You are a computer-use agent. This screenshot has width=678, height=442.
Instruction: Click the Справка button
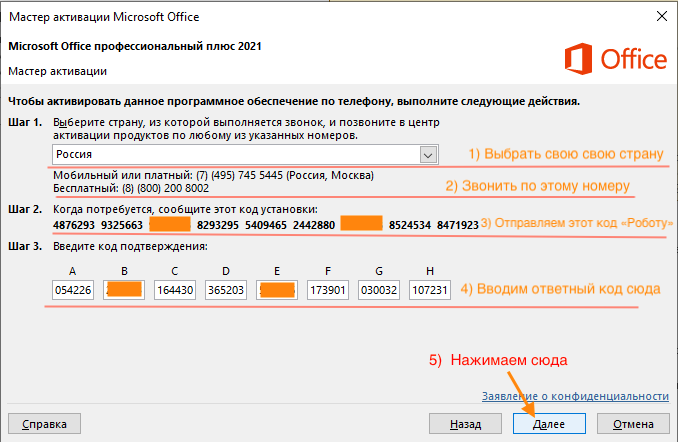(45, 424)
